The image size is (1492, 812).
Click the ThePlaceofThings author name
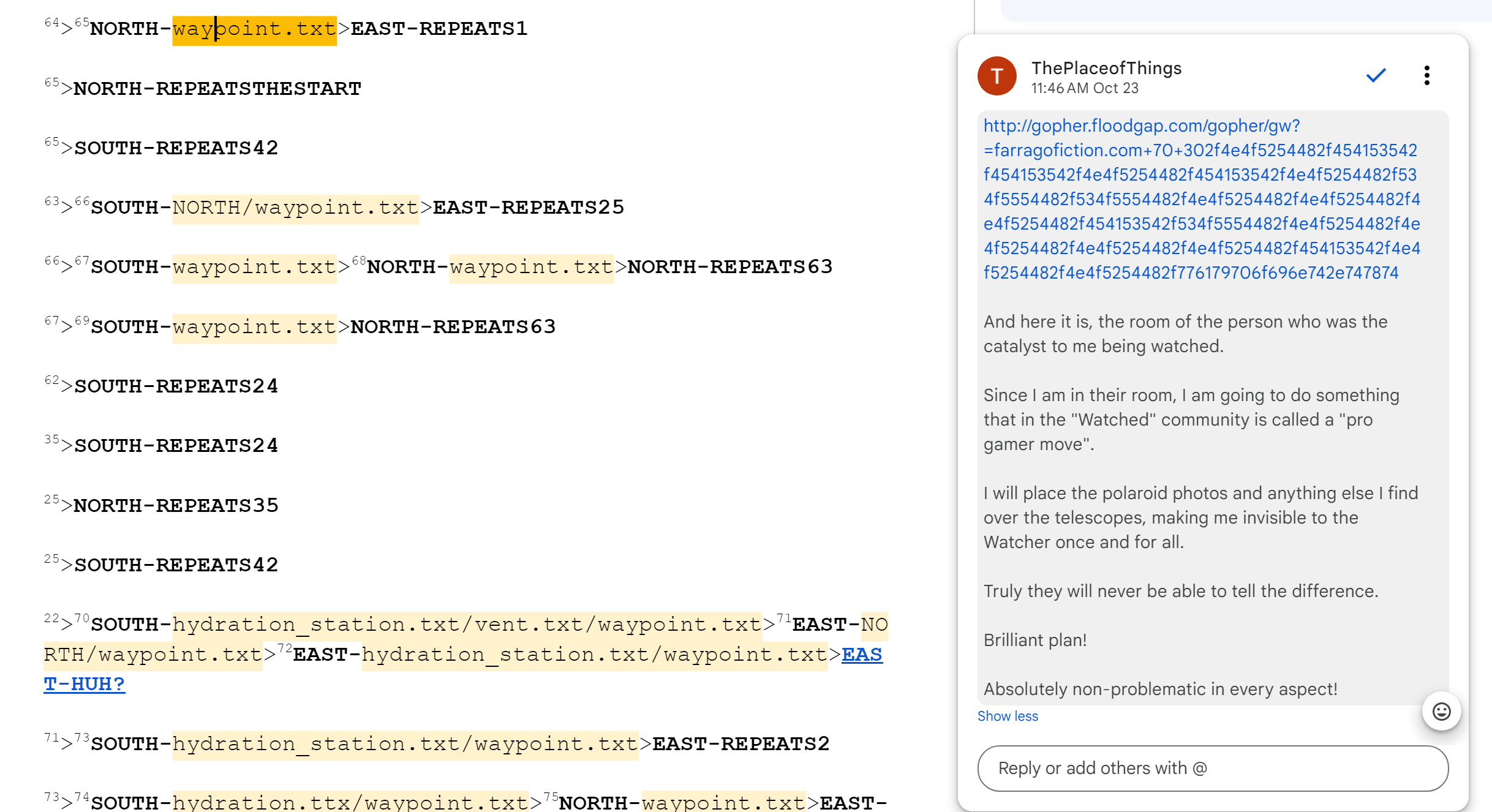pyautogui.click(x=1106, y=68)
